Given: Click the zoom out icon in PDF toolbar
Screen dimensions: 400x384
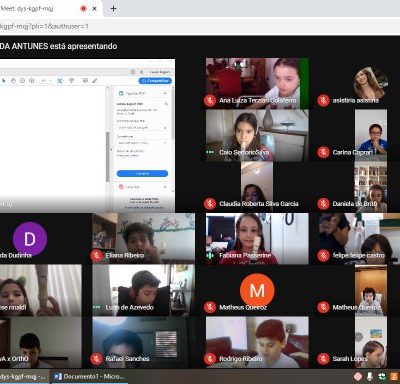Looking at the screenshot, I should [22, 81].
